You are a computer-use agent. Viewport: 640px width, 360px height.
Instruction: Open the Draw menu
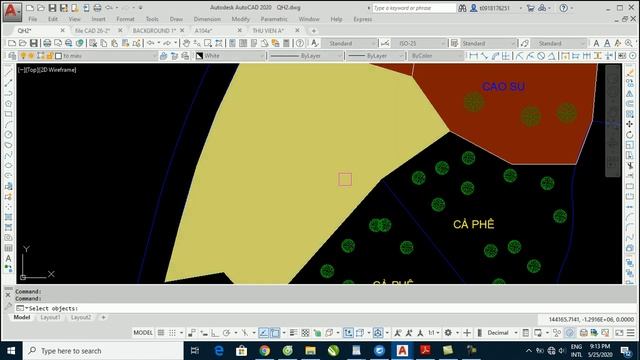[176, 19]
